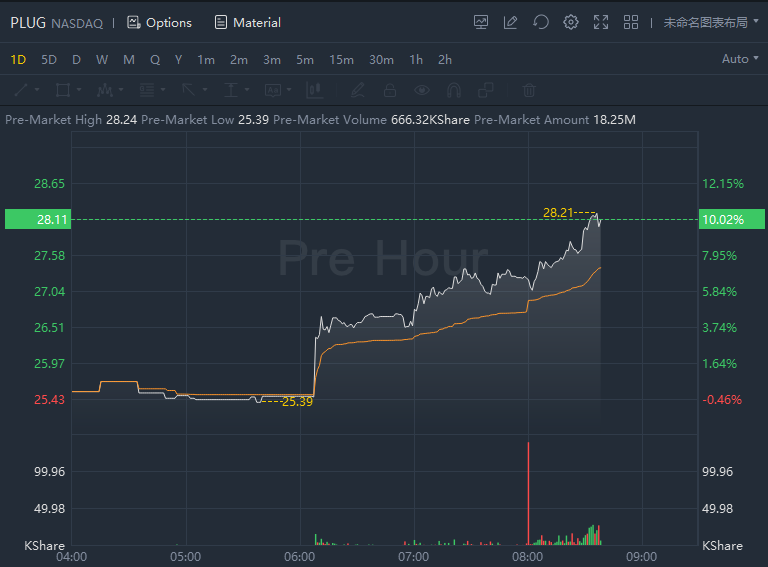Expand the rectangle shape tool dropdown arrow
Image resolution: width=768 pixels, height=567 pixels.
click(79, 90)
